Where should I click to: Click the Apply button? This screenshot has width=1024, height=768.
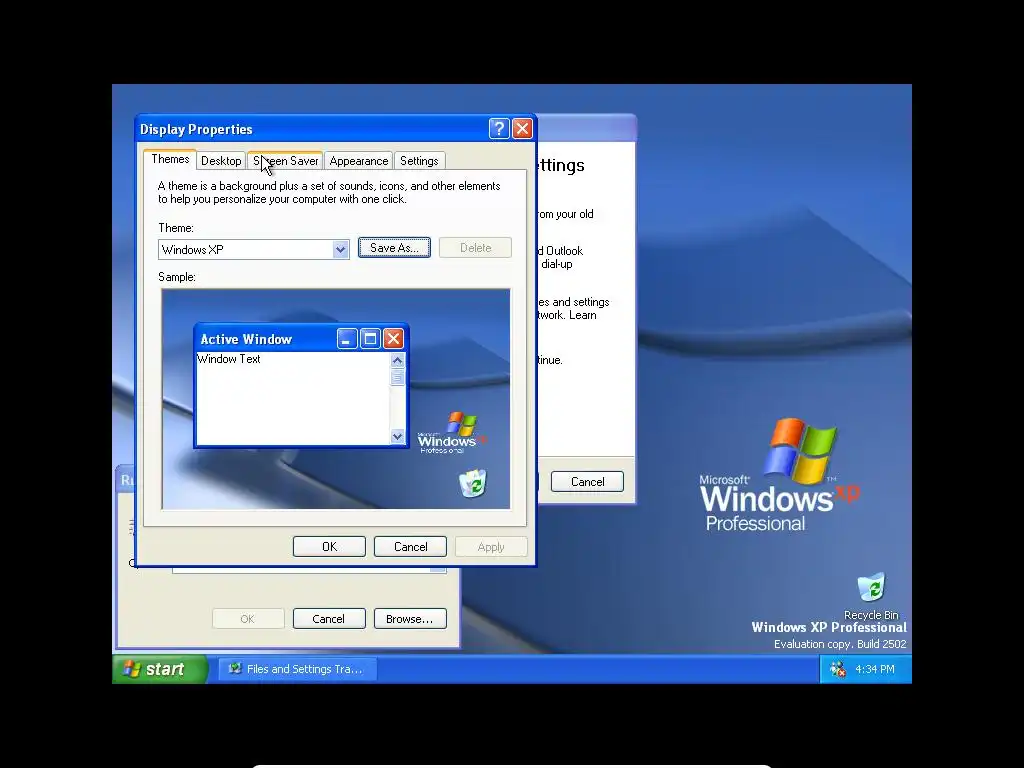pyautogui.click(x=491, y=547)
